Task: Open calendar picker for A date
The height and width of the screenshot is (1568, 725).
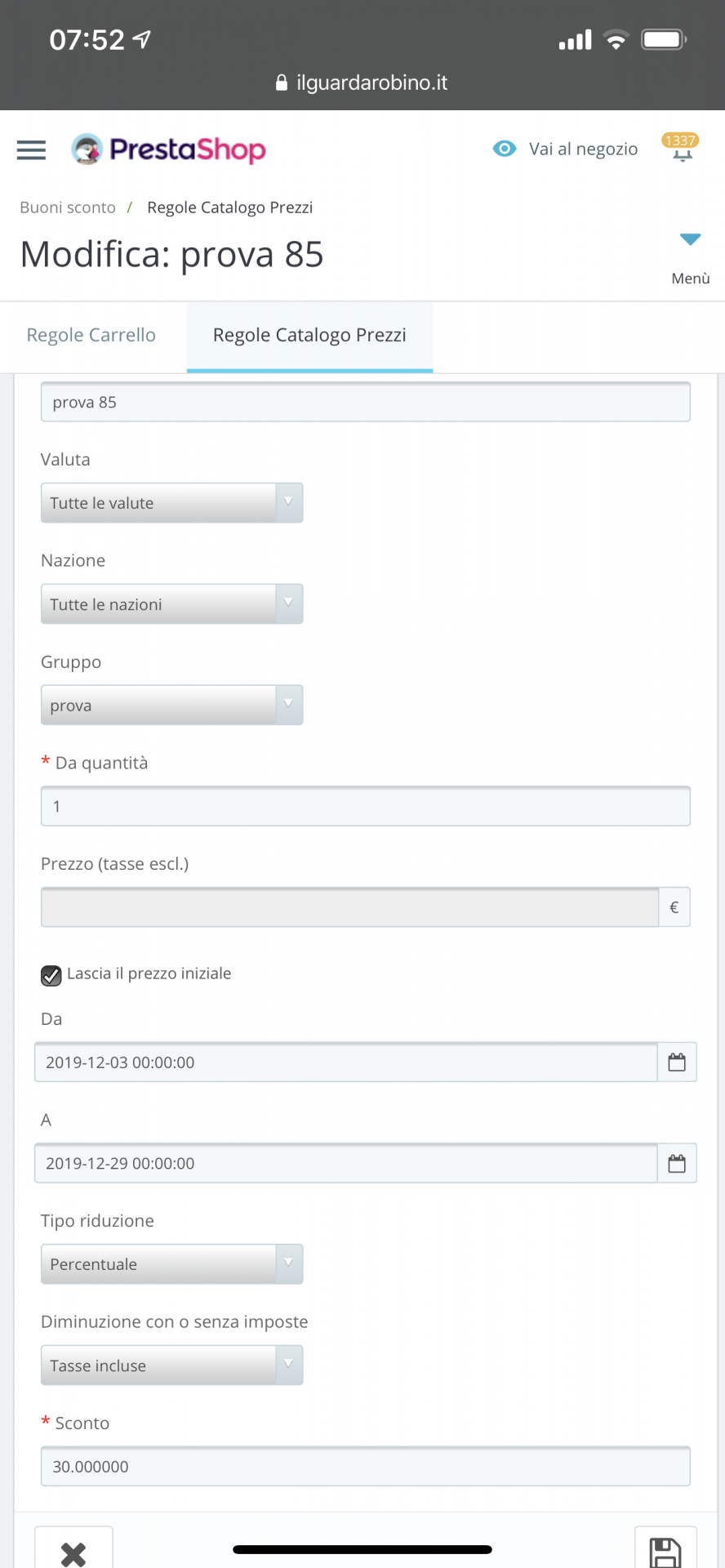Action: coord(677,1164)
